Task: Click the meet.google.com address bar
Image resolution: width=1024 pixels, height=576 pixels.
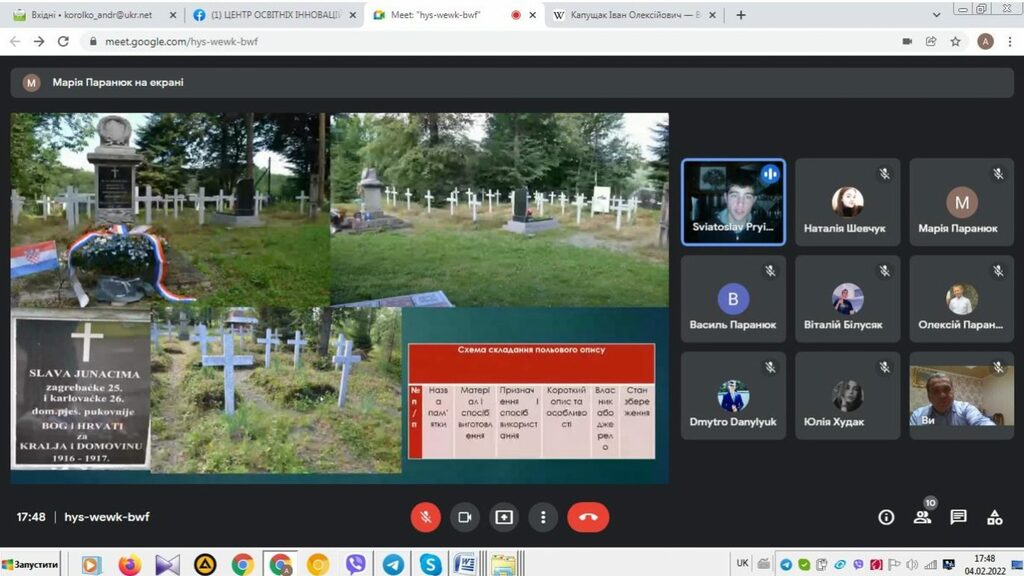Action: click(400, 42)
